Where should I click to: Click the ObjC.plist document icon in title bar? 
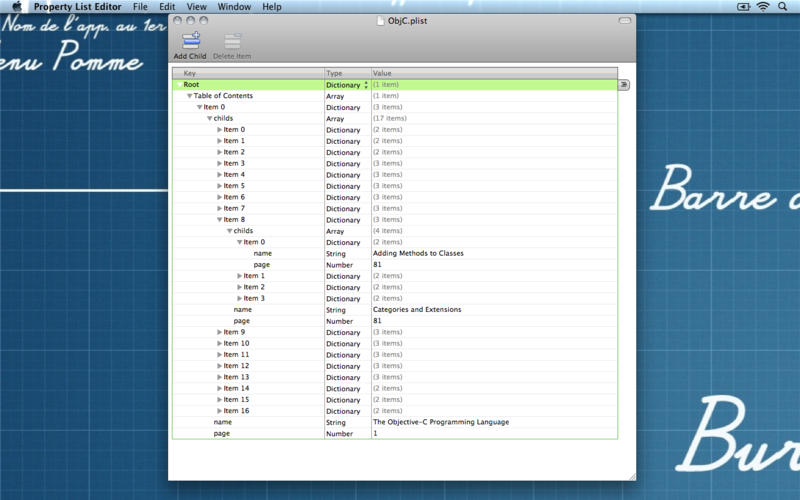380,20
